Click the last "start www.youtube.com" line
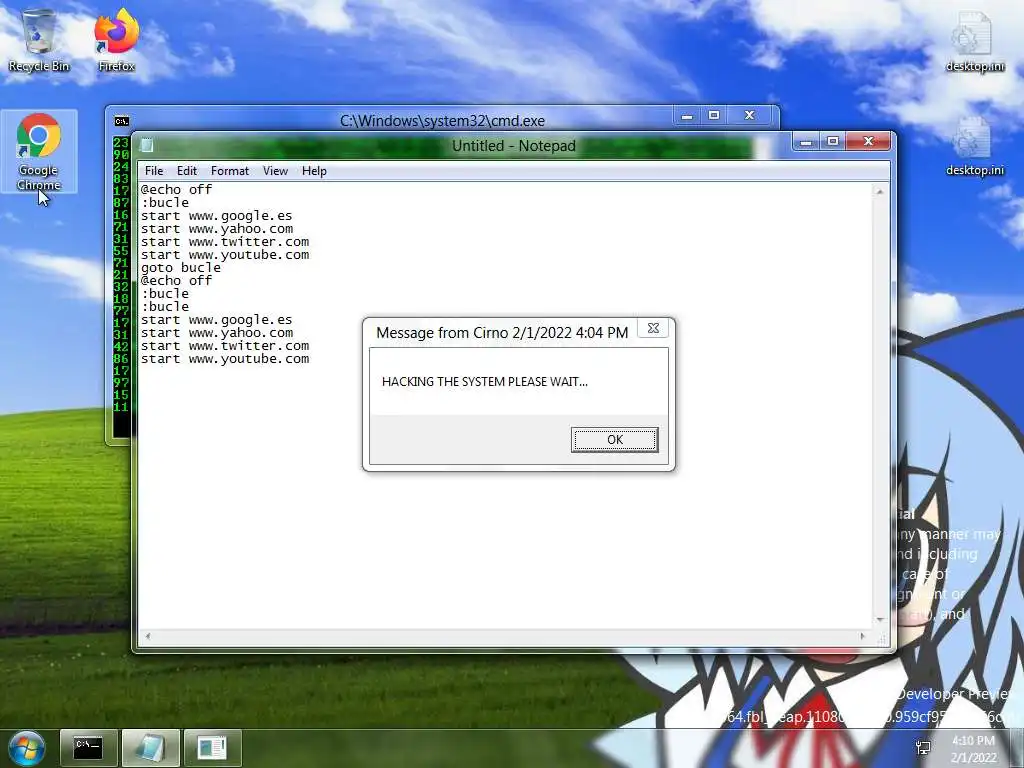 point(225,359)
